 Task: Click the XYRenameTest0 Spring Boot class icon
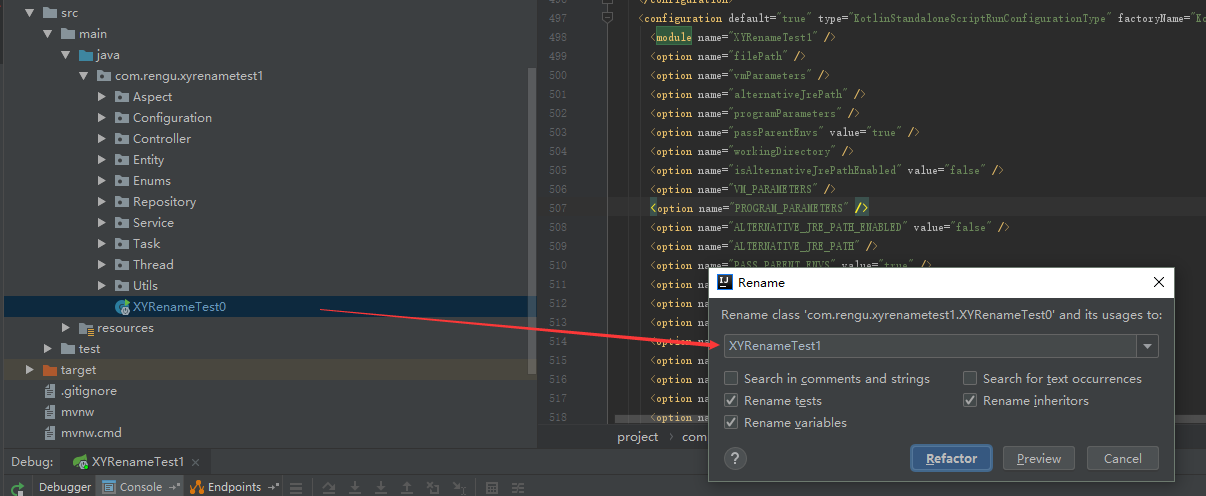coord(122,307)
